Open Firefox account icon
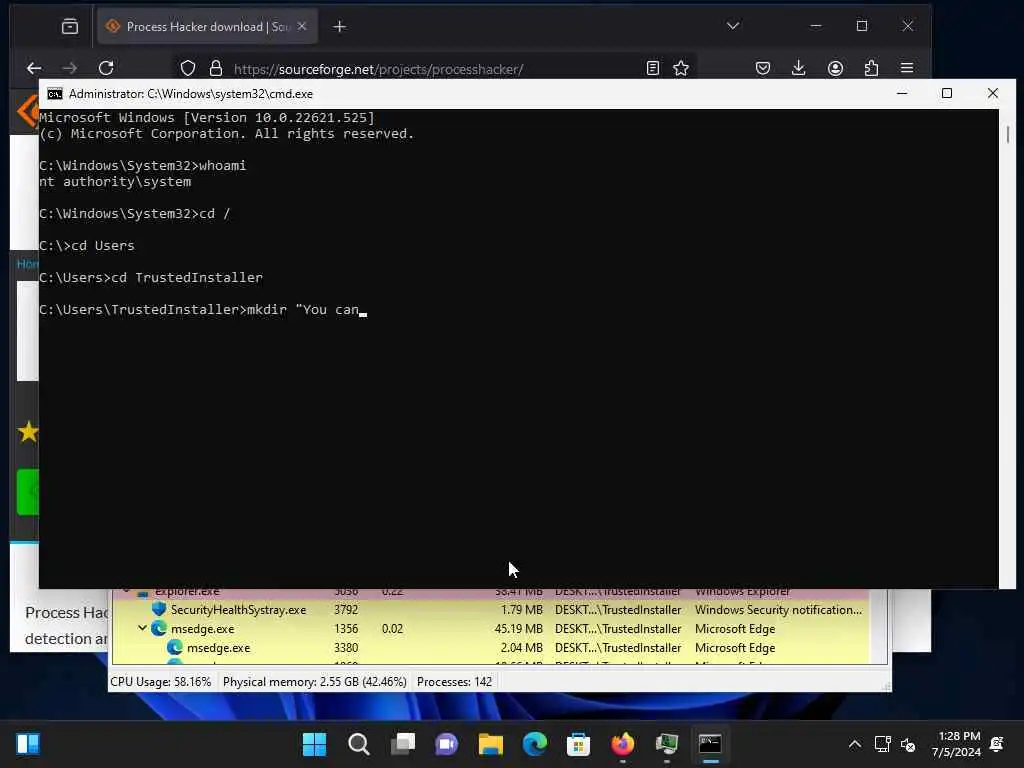The image size is (1024, 768). click(835, 68)
